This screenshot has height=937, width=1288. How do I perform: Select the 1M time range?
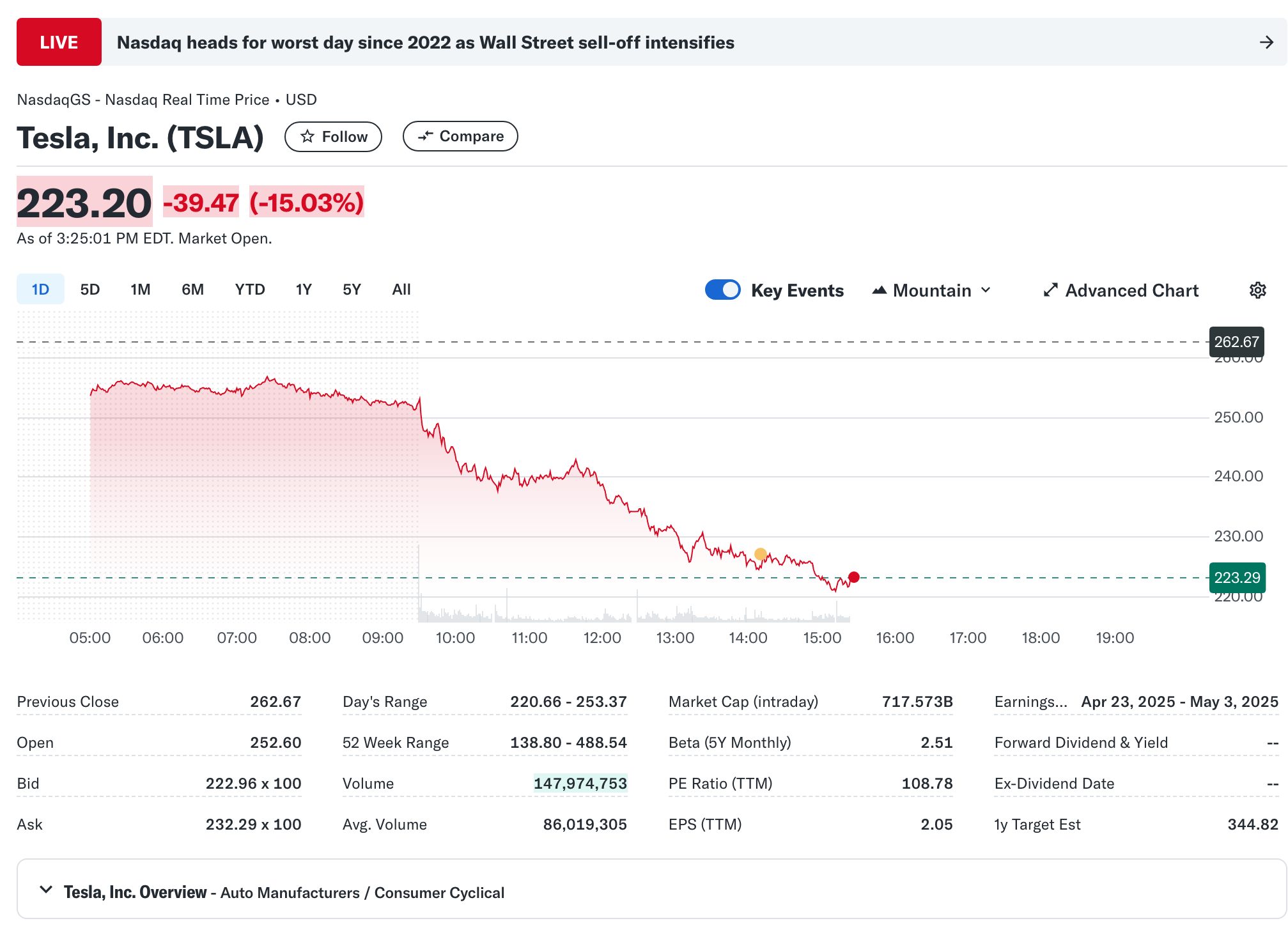click(141, 289)
